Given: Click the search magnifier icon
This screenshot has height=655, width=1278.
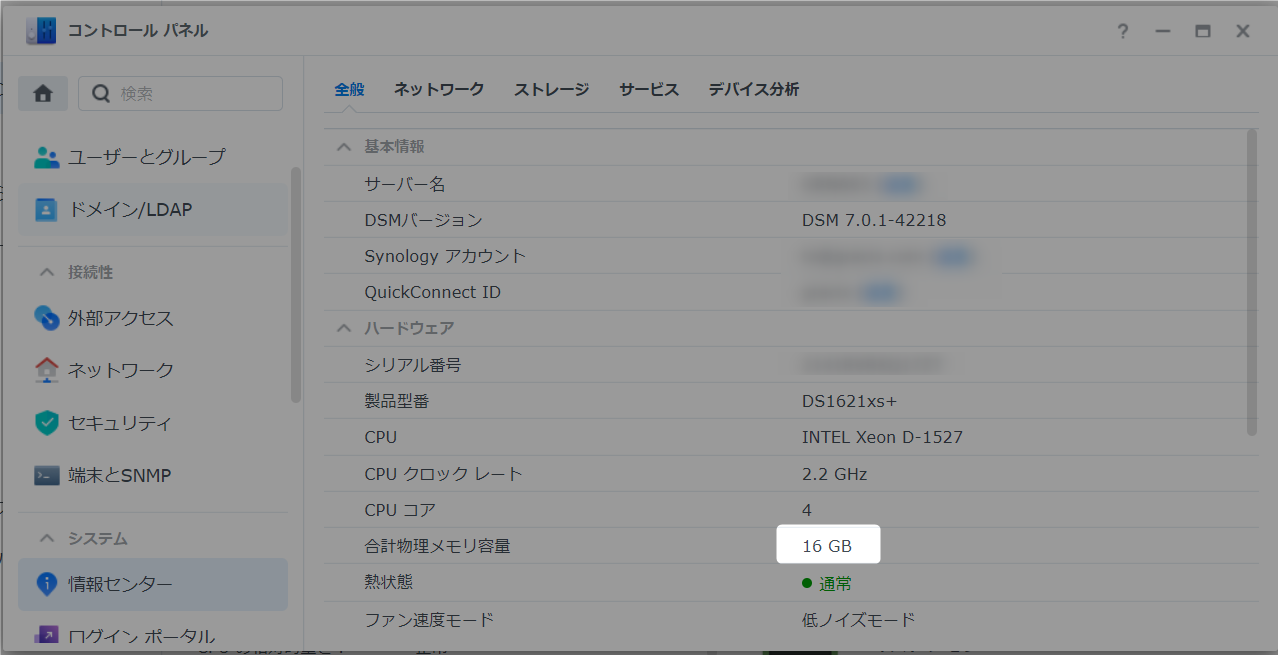Looking at the screenshot, I should pyautogui.click(x=100, y=93).
